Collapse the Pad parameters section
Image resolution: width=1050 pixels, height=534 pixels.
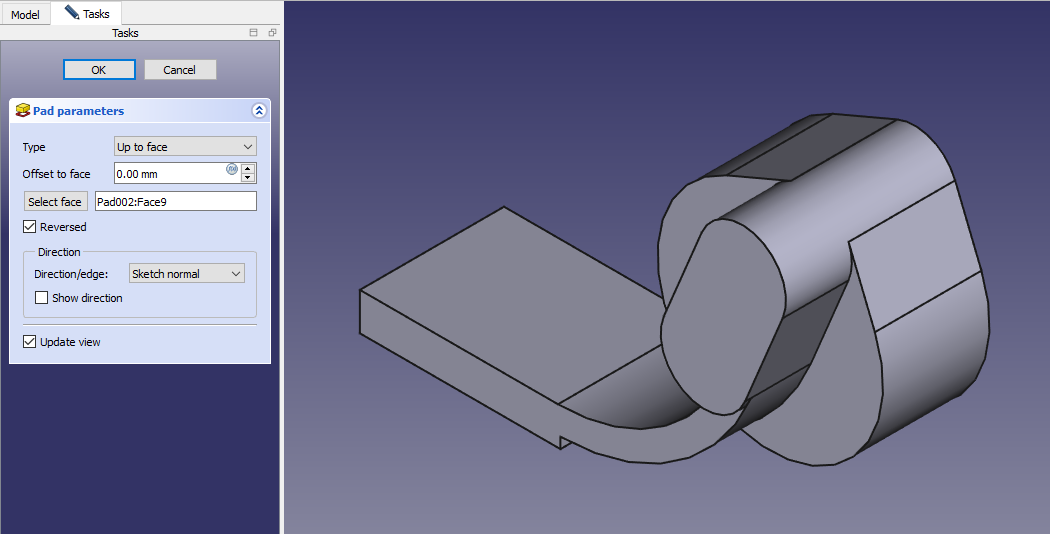(x=259, y=111)
